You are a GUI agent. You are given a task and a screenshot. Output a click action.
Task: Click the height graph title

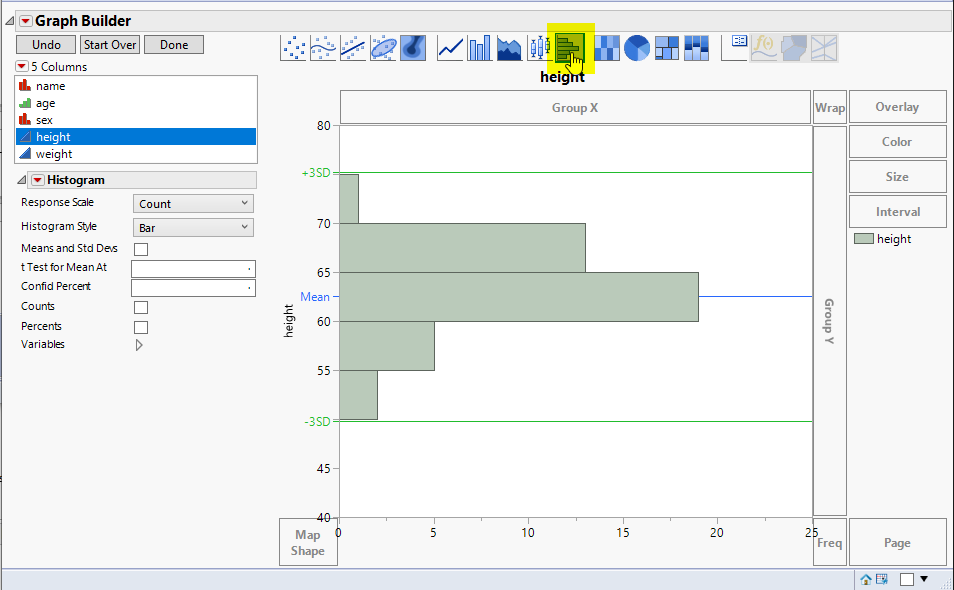[x=562, y=77]
